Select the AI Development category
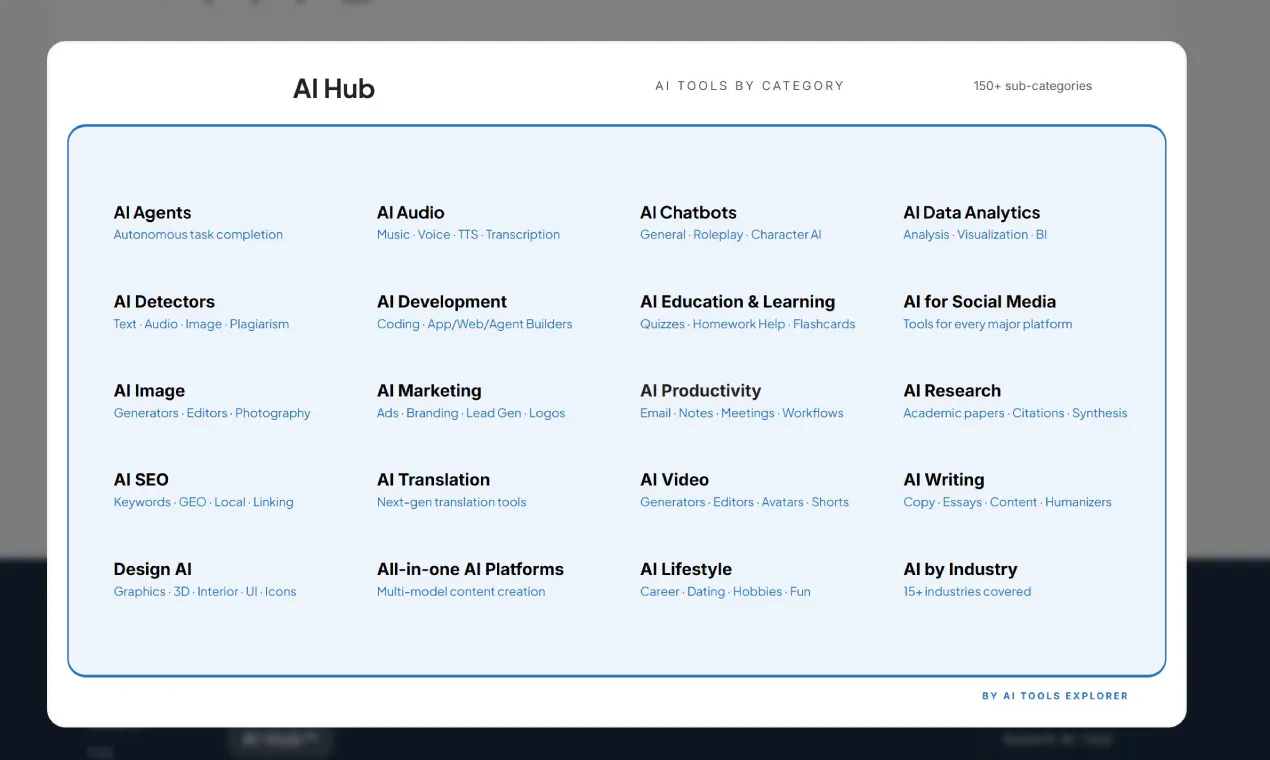This screenshot has width=1270, height=760. pyautogui.click(x=441, y=302)
